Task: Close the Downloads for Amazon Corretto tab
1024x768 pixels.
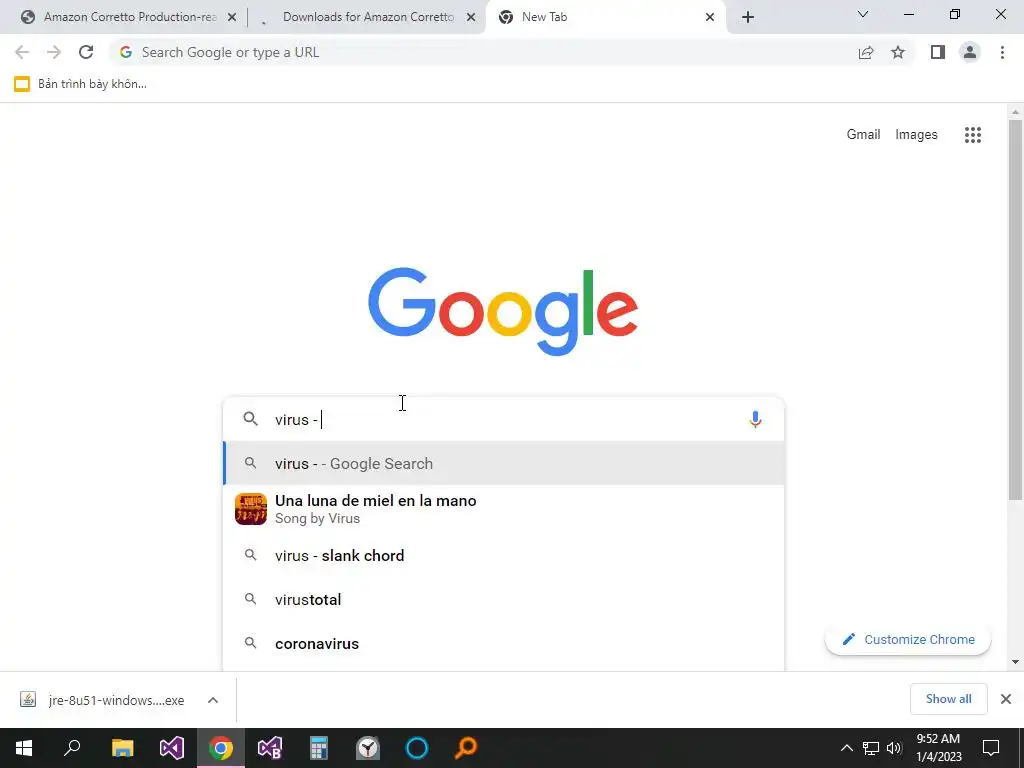Action: (x=471, y=18)
